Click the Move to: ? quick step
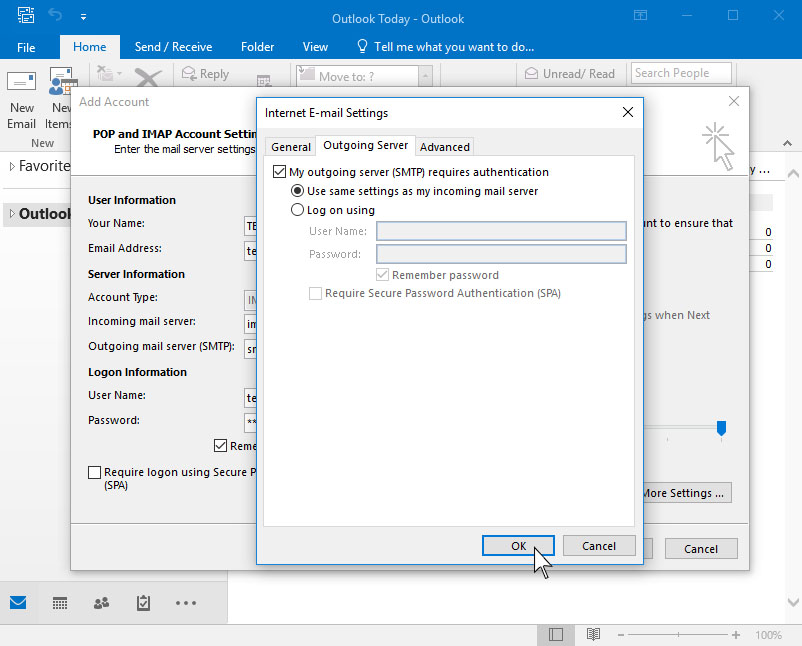Viewport: 802px width, 646px height. tap(358, 77)
